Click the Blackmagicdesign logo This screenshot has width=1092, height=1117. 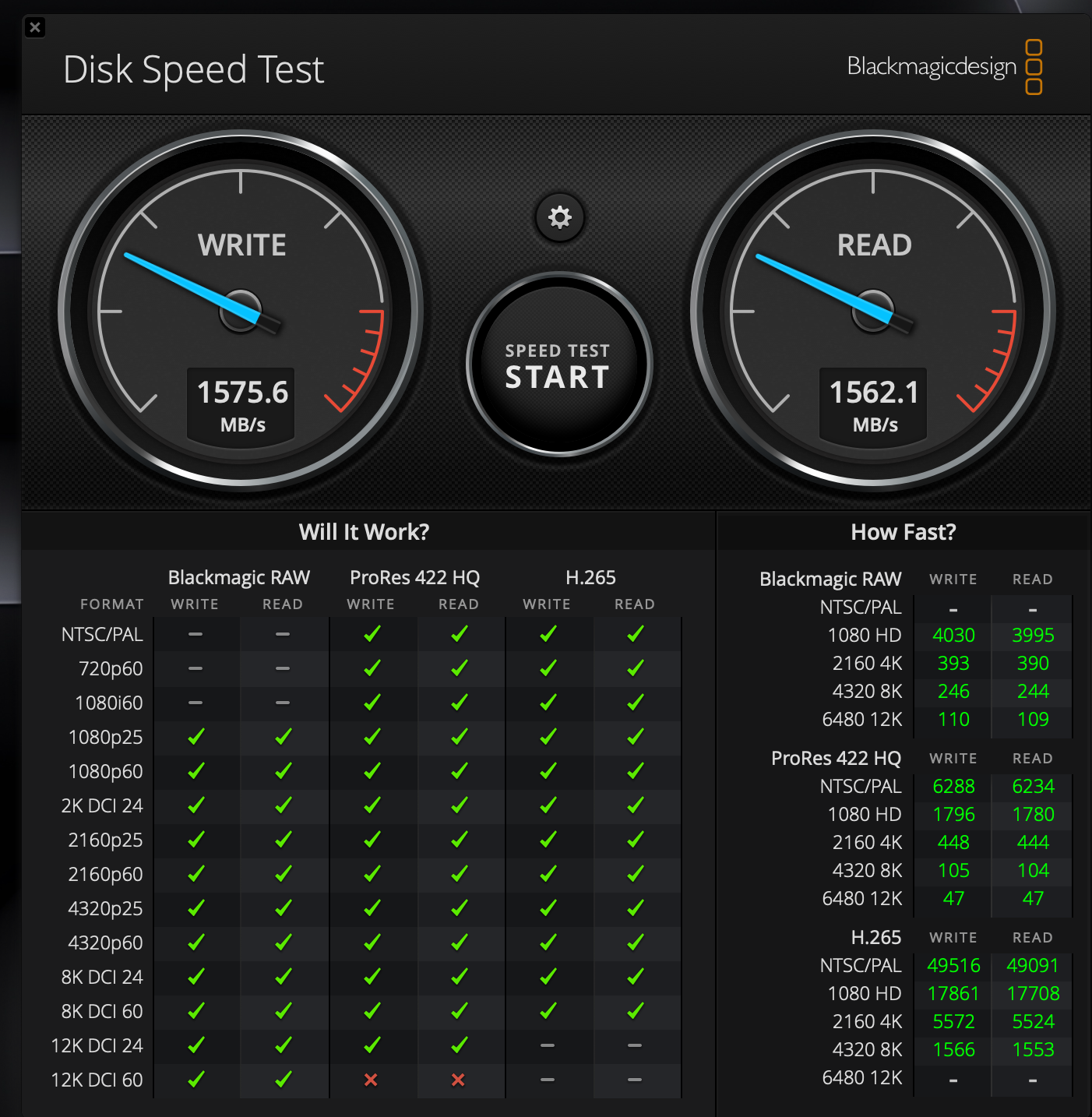(x=944, y=67)
